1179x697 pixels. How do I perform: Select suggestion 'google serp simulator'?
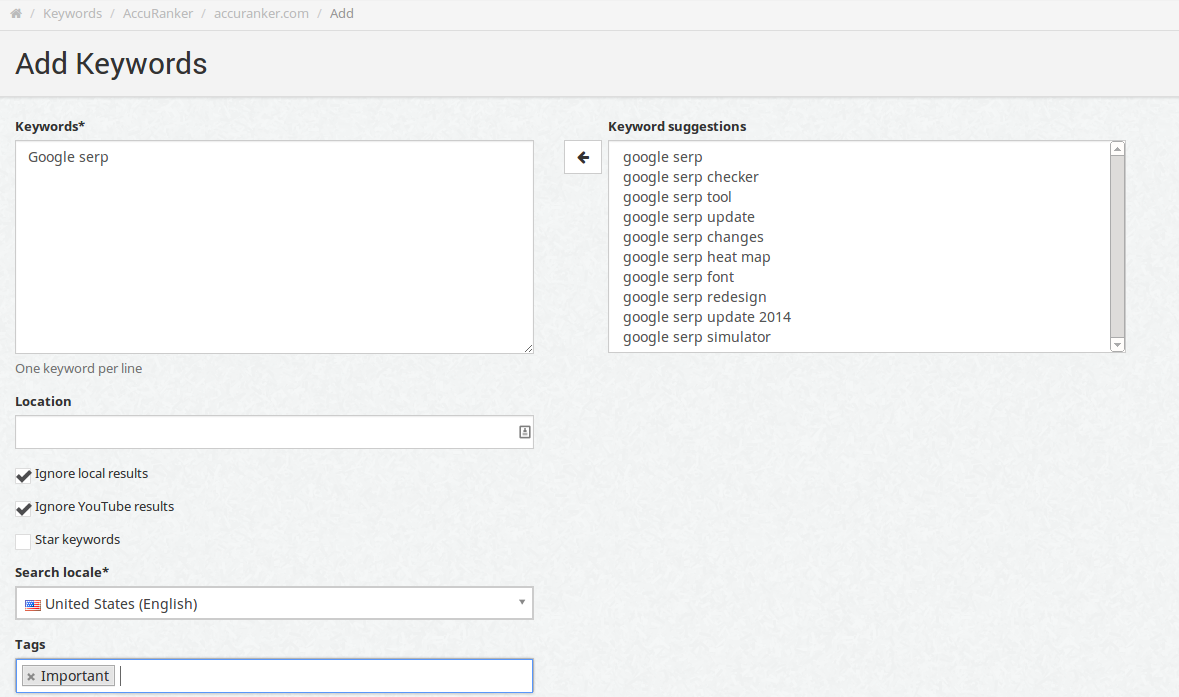[696, 338]
